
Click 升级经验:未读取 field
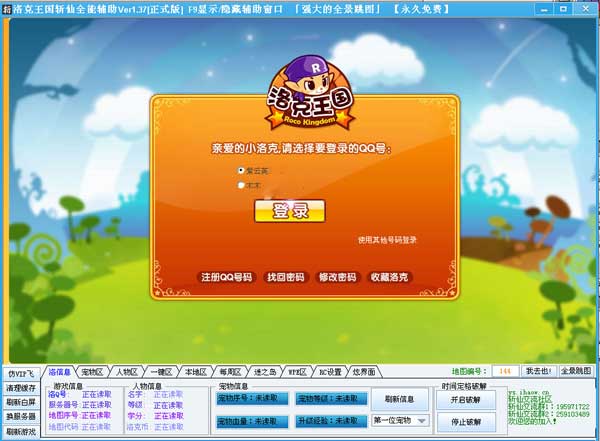click(x=331, y=421)
